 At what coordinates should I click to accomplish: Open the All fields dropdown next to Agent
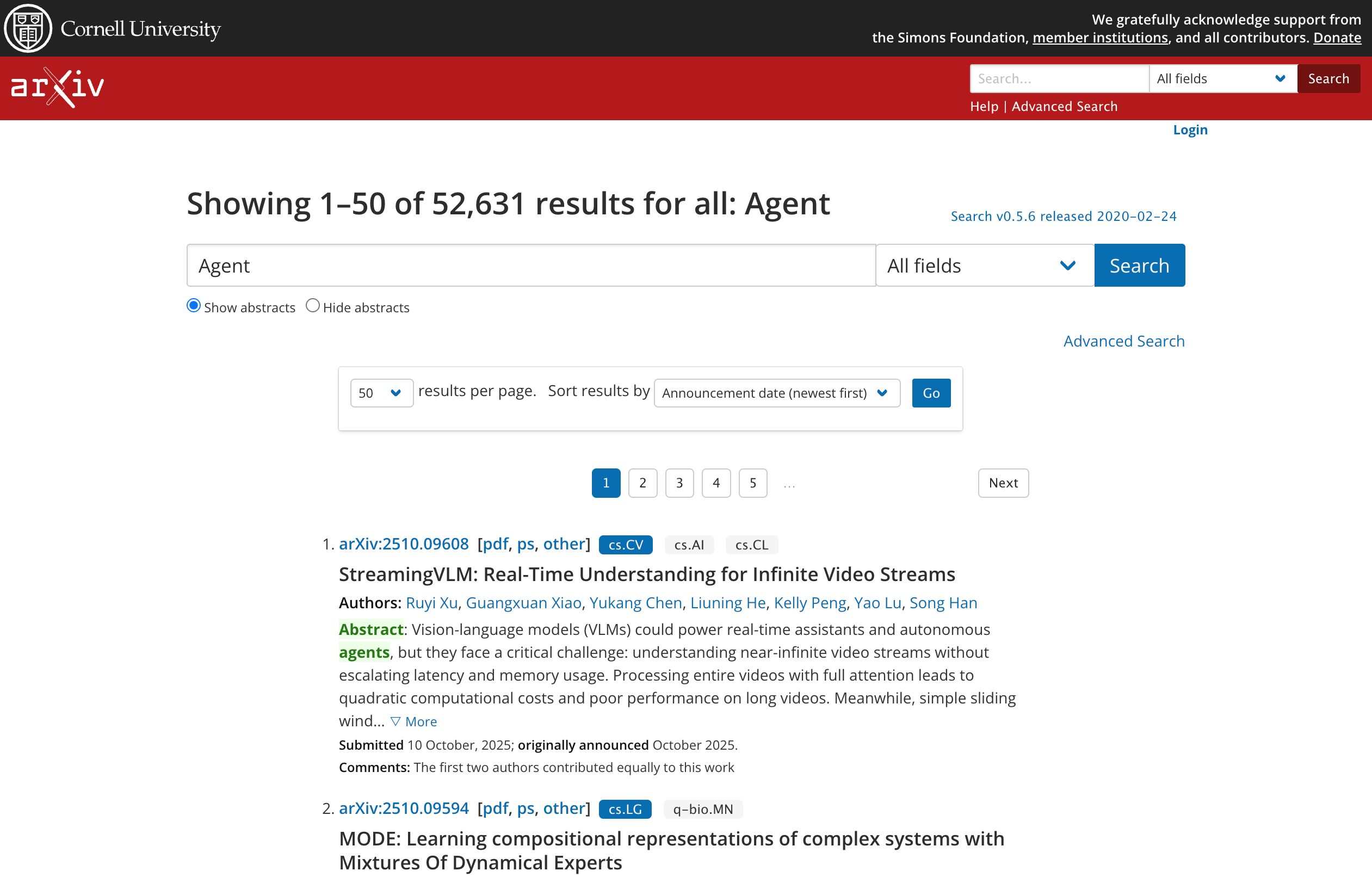(x=984, y=265)
